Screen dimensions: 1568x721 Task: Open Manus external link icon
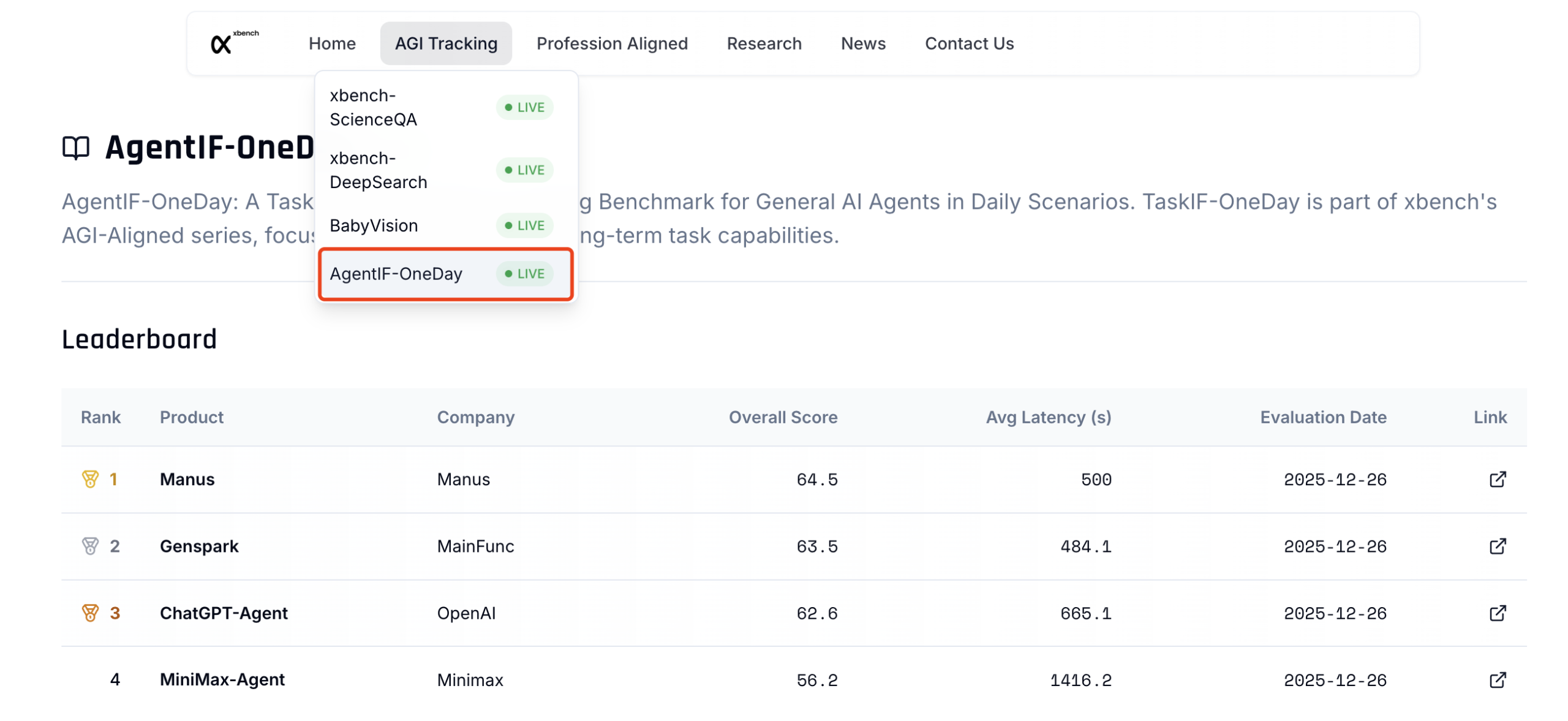(1497, 479)
